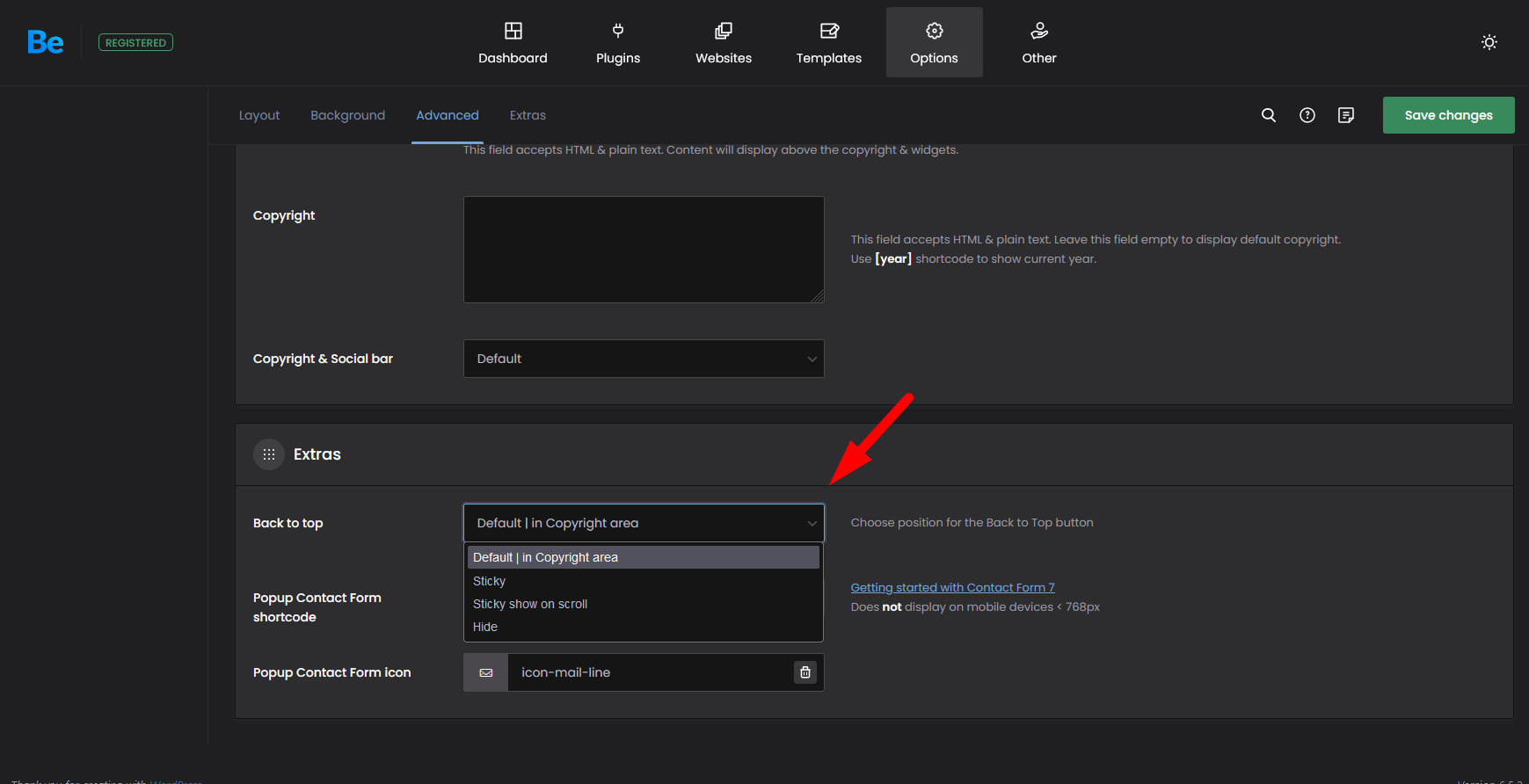Open the Copyright & Social bar dropdown
The width and height of the screenshot is (1529, 784).
tap(644, 359)
